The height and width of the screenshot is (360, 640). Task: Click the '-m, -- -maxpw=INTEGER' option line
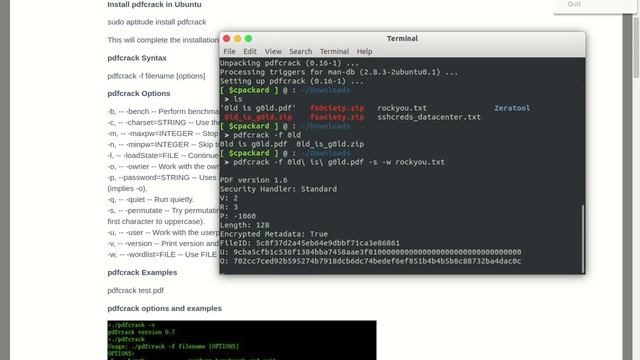point(163,133)
